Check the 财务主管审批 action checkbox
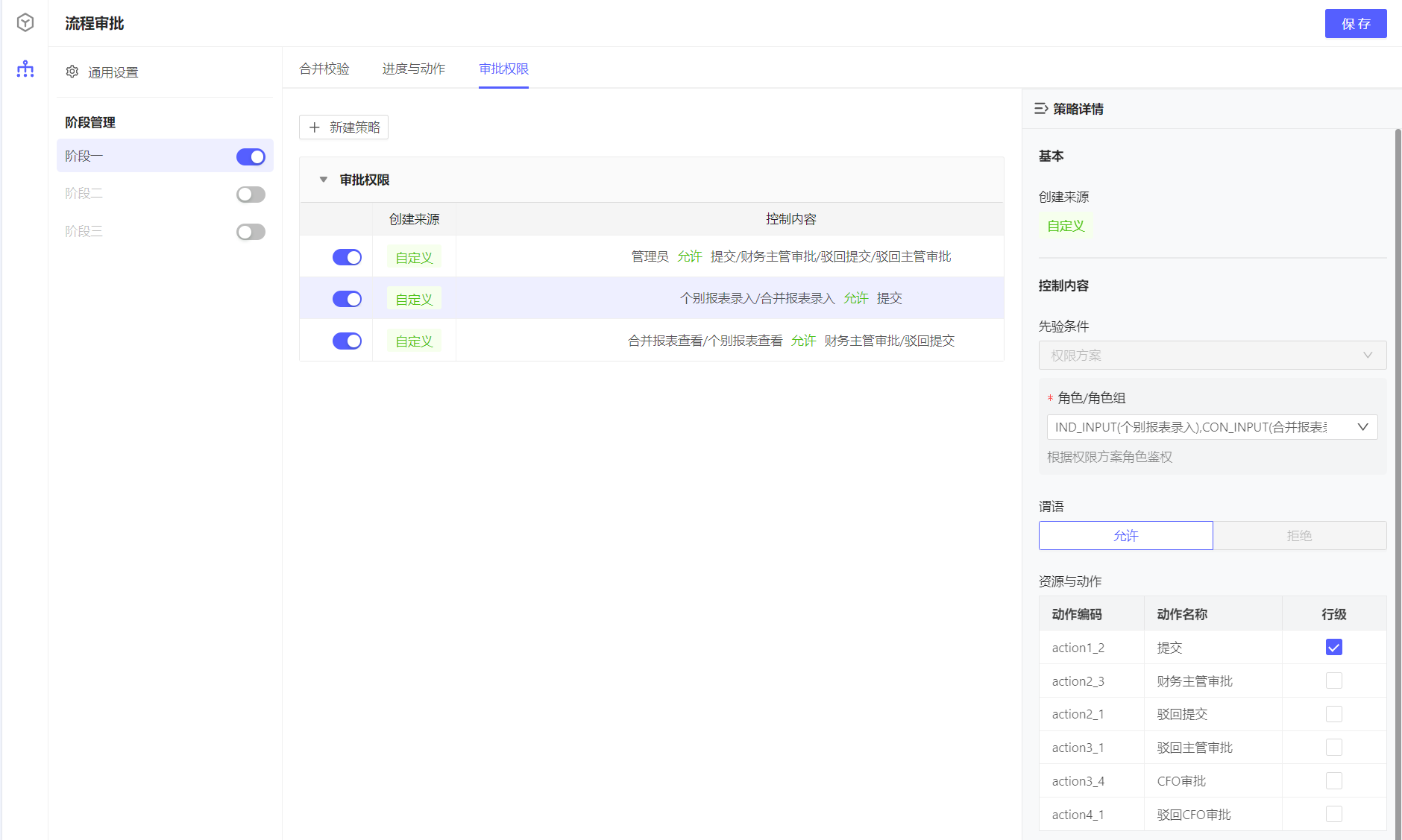Image resolution: width=1402 pixels, height=840 pixels. tap(1333, 680)
